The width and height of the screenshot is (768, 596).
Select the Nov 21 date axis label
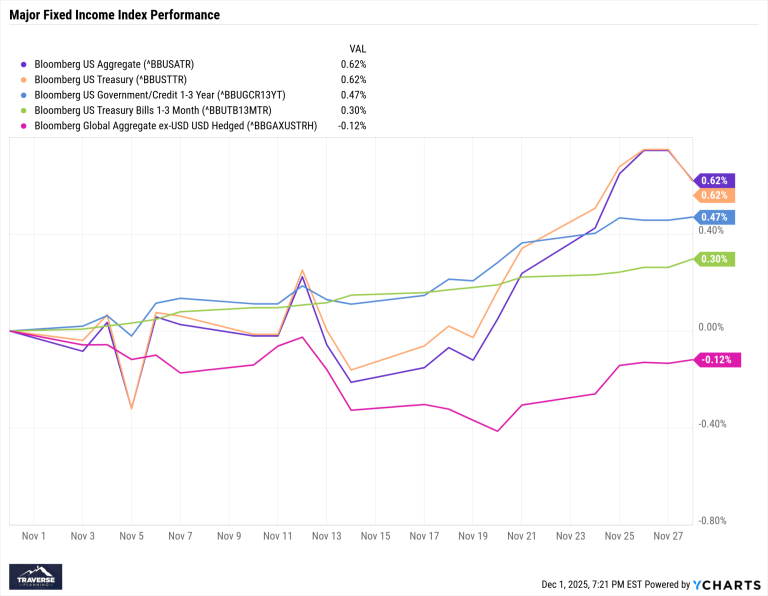pyautogui.click(x=521, y=536)
